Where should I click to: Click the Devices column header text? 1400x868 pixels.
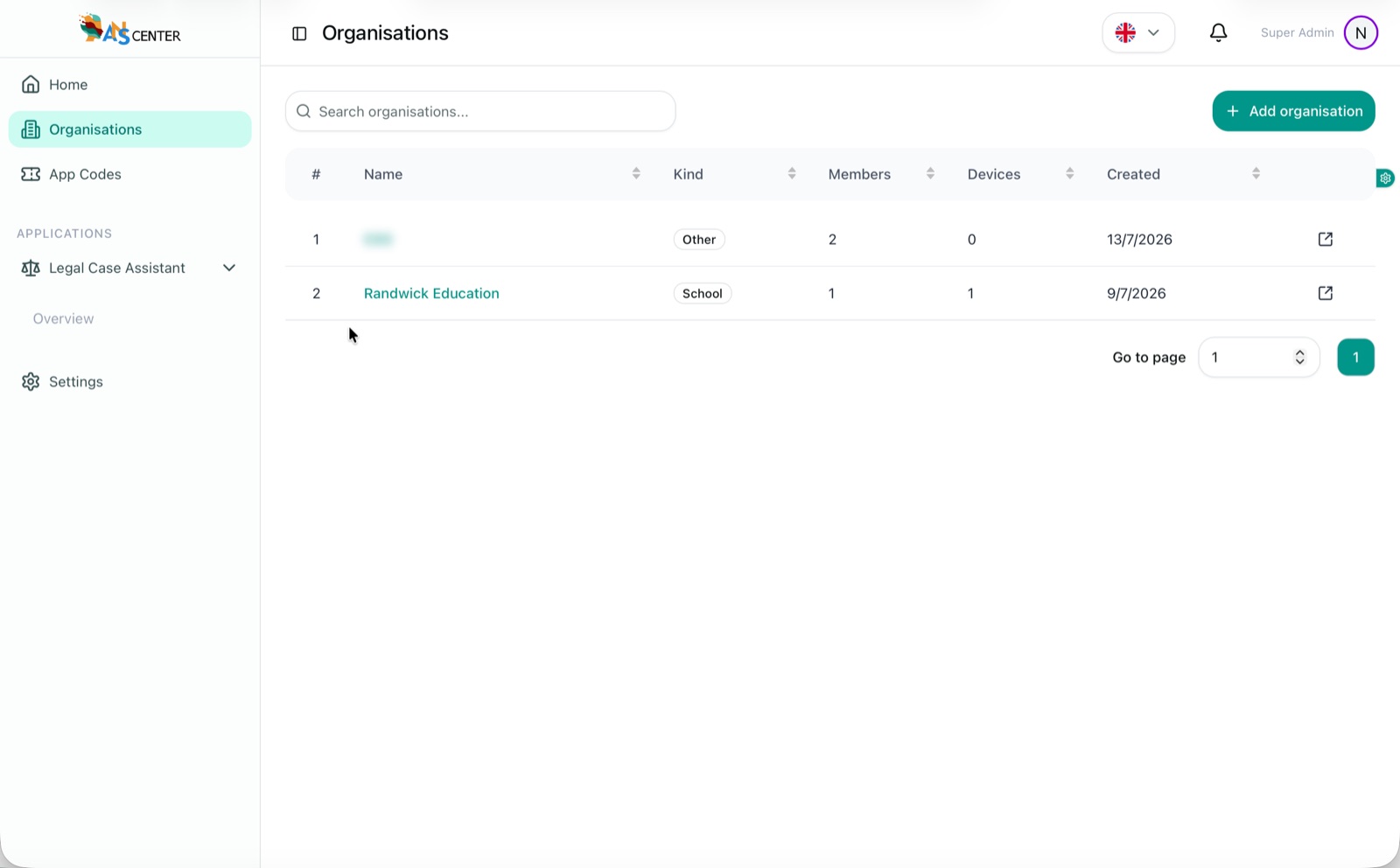[x=993, y=174]
